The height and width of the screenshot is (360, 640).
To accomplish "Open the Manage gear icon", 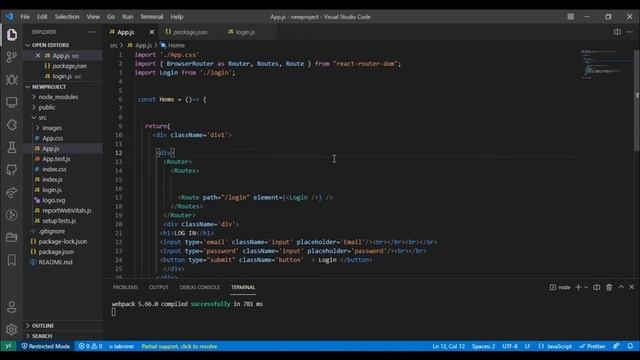I will (x=11, y=329).
